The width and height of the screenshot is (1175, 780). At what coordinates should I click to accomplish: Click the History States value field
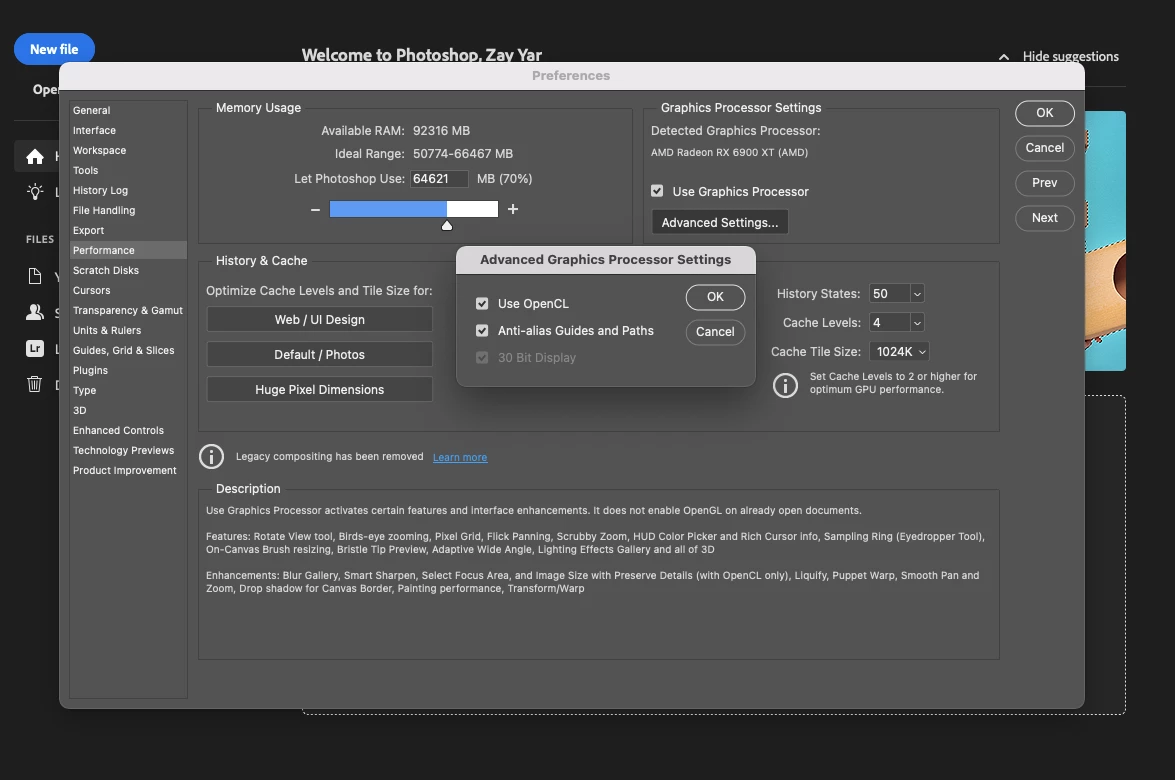889,294
